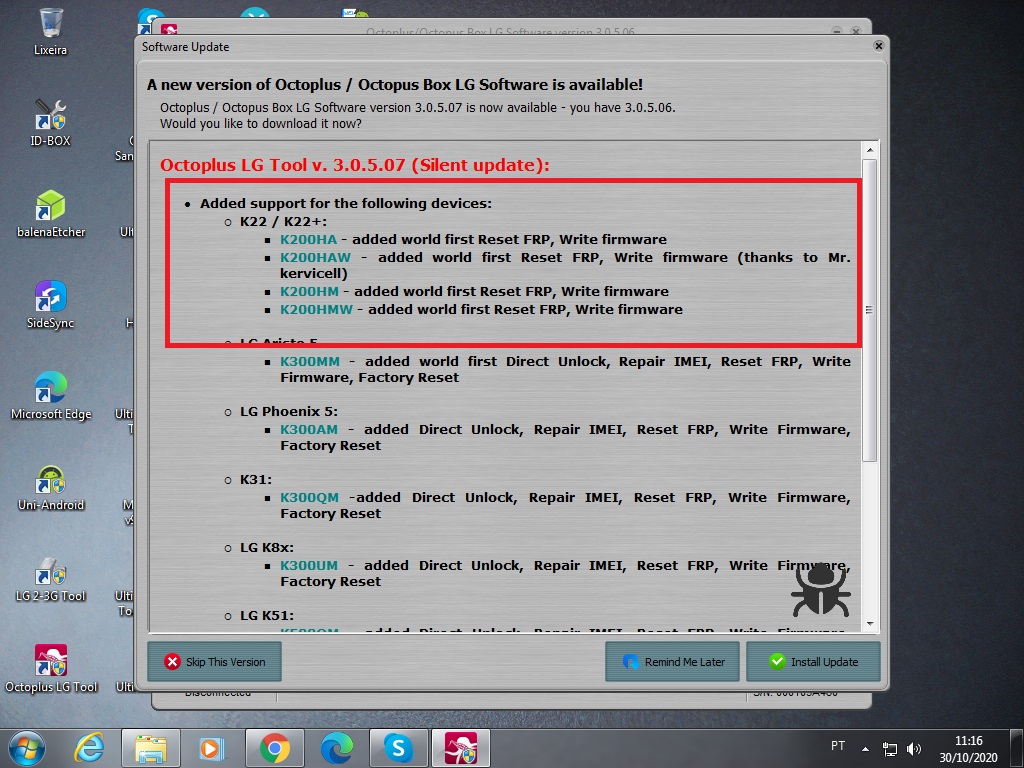
Task: Show hidden system tray icons
Action: pos(865,749)
